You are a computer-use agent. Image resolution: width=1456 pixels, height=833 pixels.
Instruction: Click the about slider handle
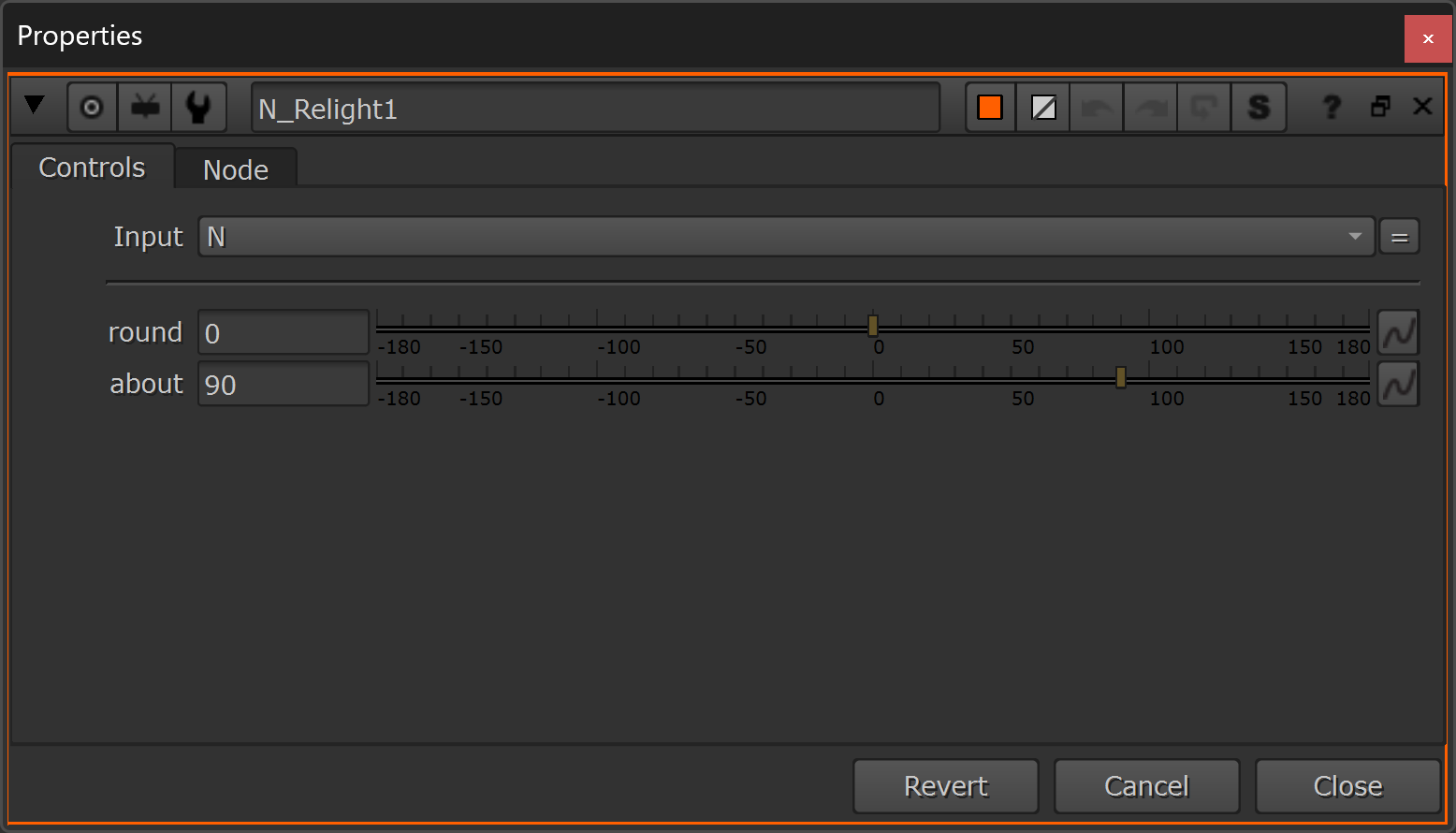(x=1121, y=377)
